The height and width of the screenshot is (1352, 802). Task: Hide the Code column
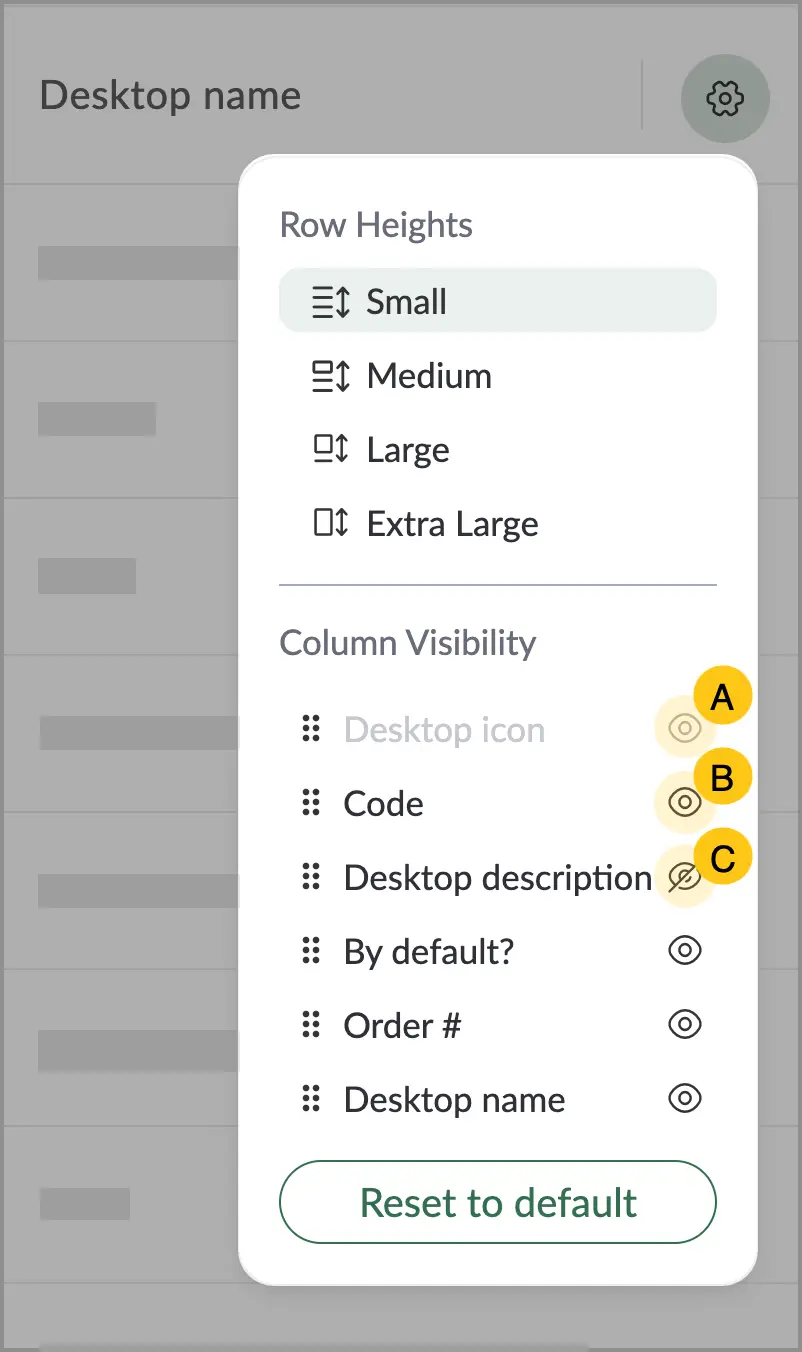pos(685,803)
